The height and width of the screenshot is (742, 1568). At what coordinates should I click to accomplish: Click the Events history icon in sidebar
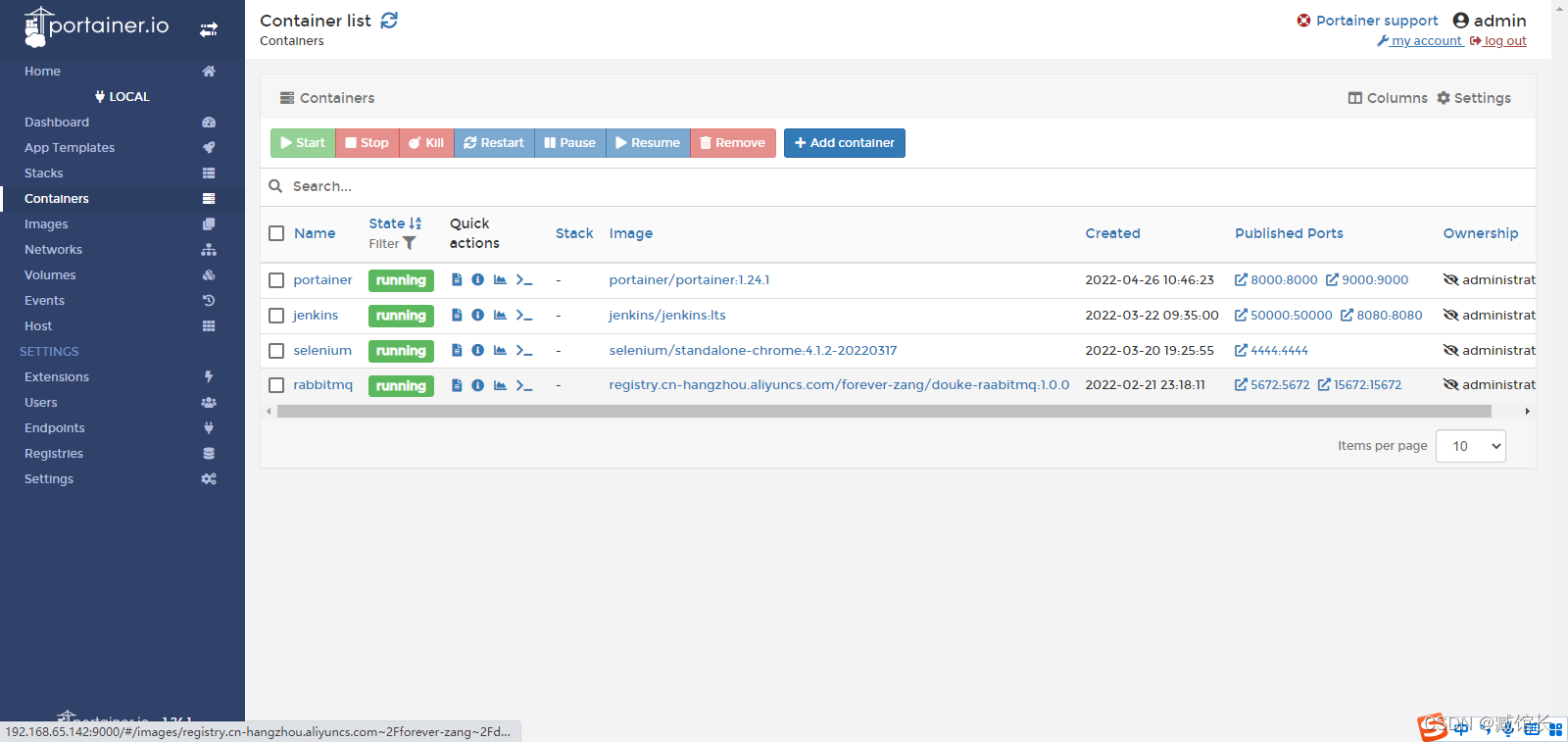[209, 300]
